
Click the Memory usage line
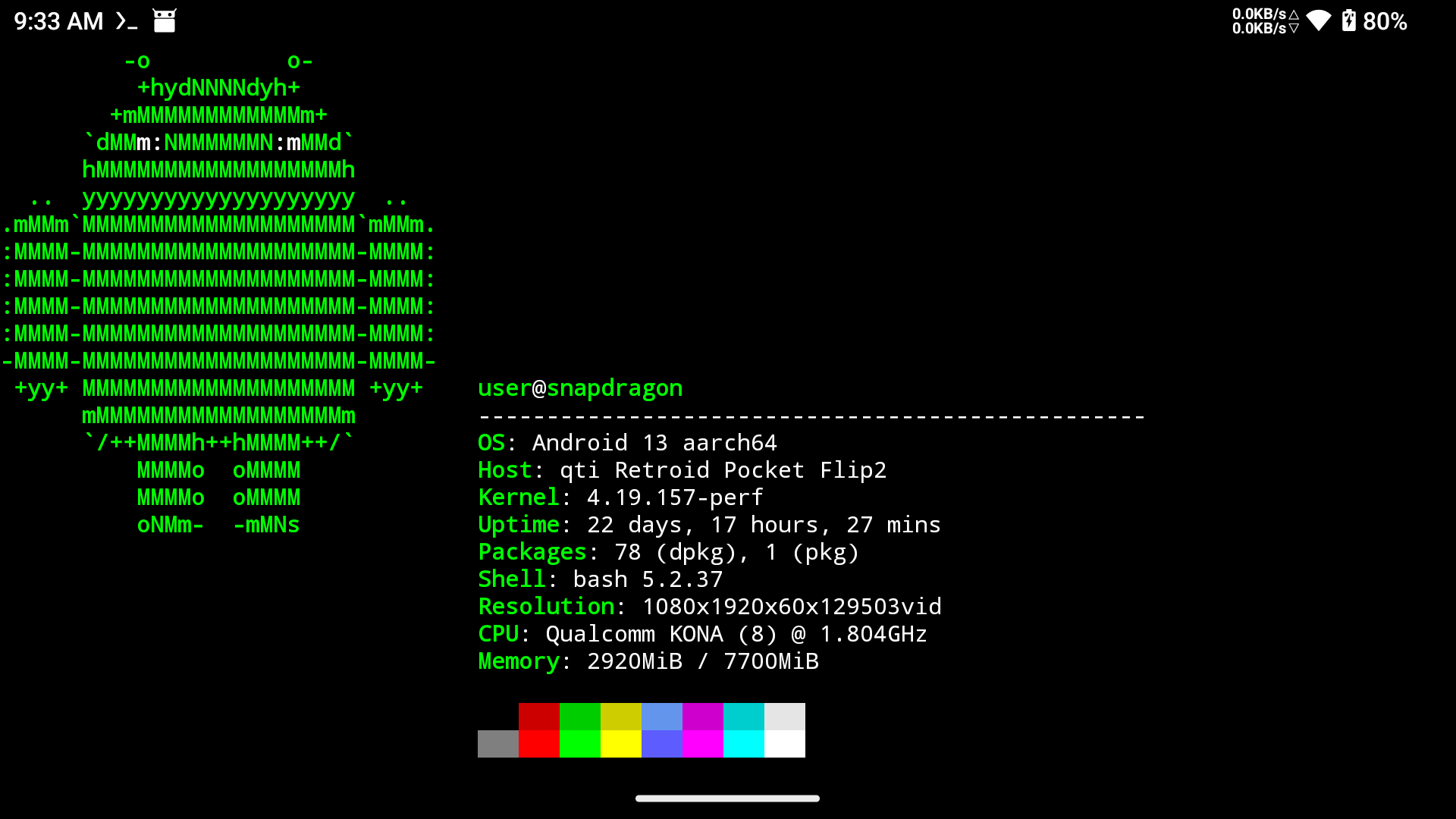coord(648,661)
